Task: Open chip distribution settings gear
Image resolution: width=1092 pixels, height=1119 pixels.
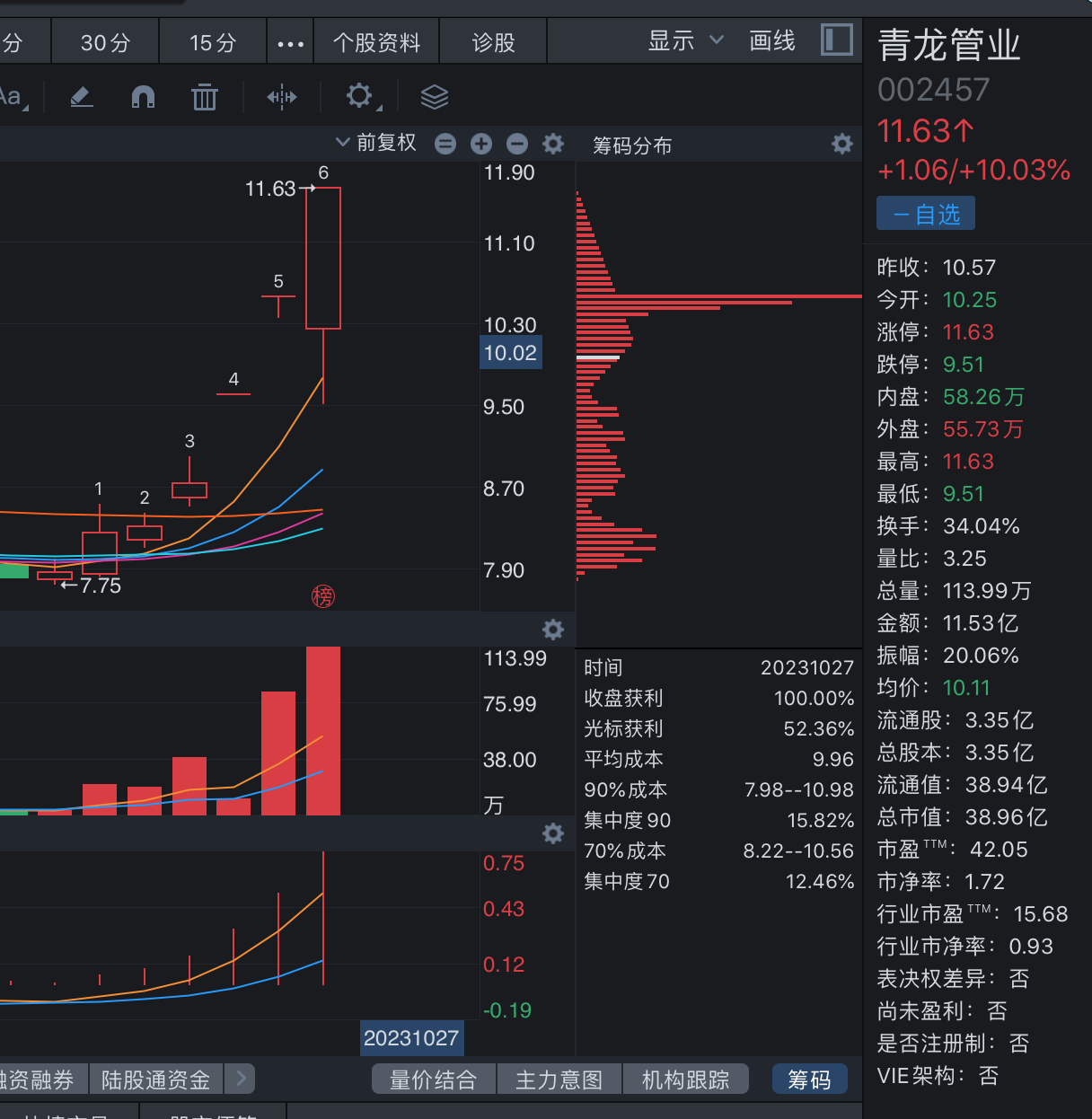Action: pos(842,144)
